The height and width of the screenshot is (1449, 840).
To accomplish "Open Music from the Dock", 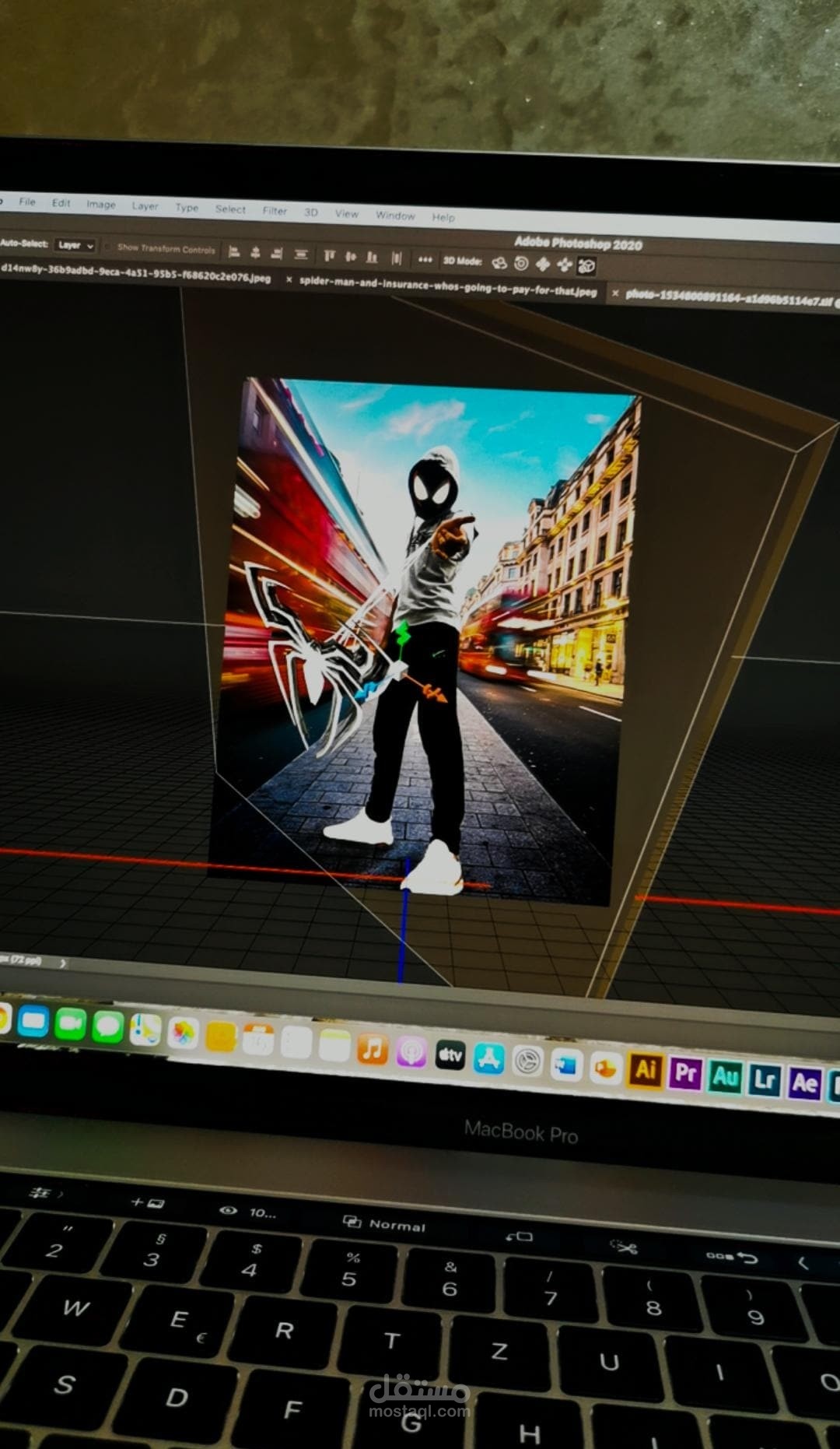I will tap(373, 1049).
